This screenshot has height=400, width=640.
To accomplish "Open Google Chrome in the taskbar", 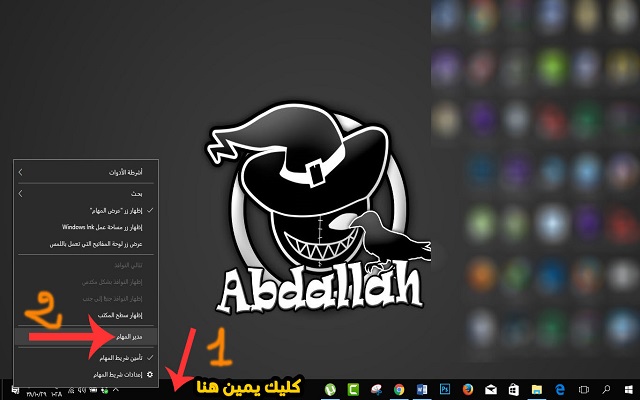I will 399,389.
